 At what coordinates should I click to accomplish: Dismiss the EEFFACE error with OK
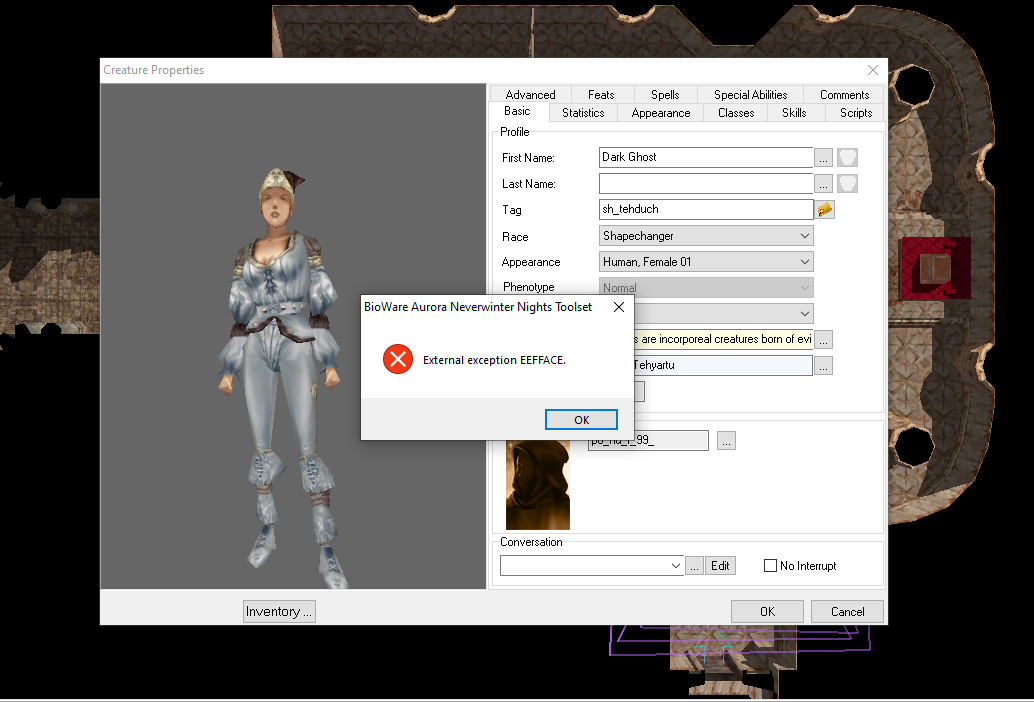581,419
